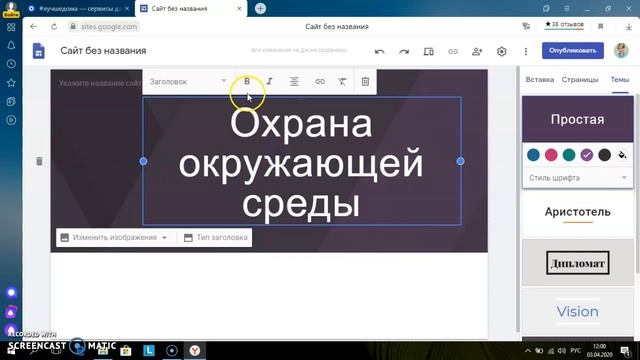Switch to Сайт без названия browser tab

pyautogui.click(x=191, y=8)
